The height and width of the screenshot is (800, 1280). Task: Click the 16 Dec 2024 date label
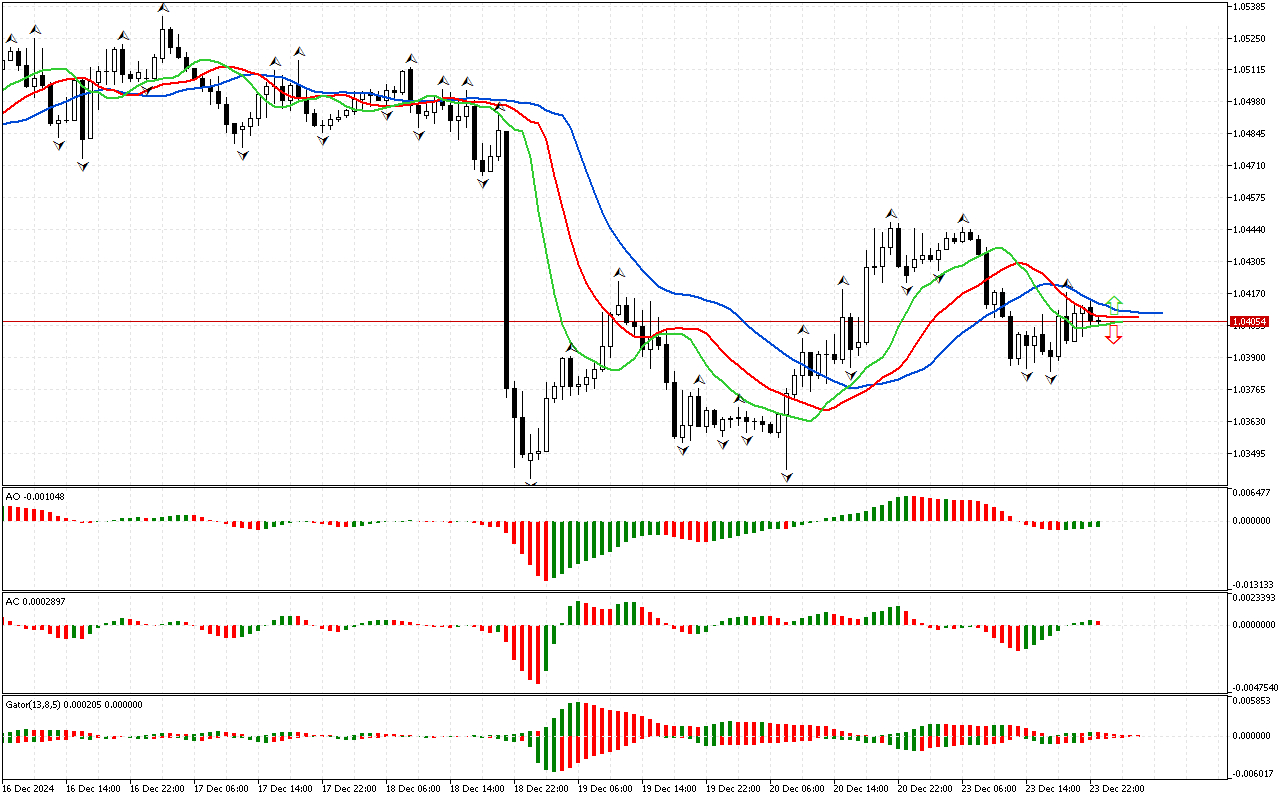(30, 789)
